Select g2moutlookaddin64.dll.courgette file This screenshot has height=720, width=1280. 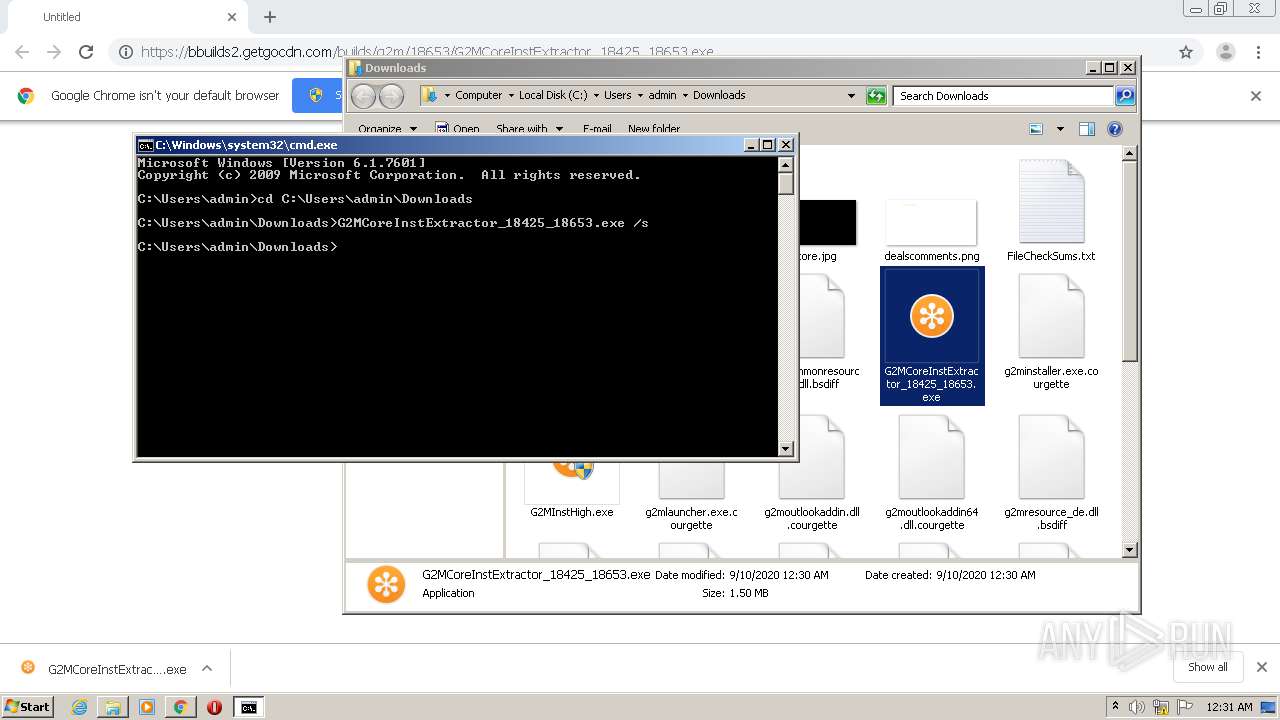(932, 475)
